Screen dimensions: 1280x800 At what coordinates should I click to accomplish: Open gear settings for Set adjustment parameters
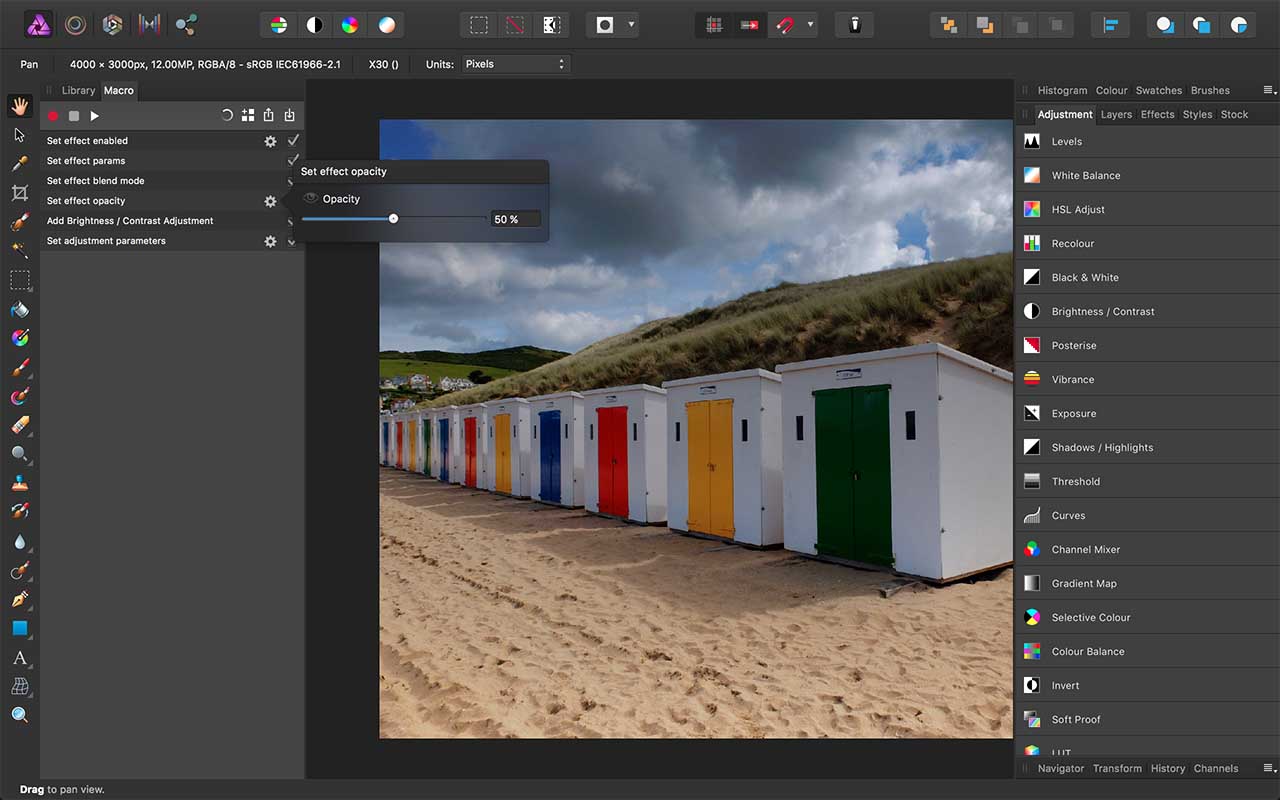click(270, 241)
